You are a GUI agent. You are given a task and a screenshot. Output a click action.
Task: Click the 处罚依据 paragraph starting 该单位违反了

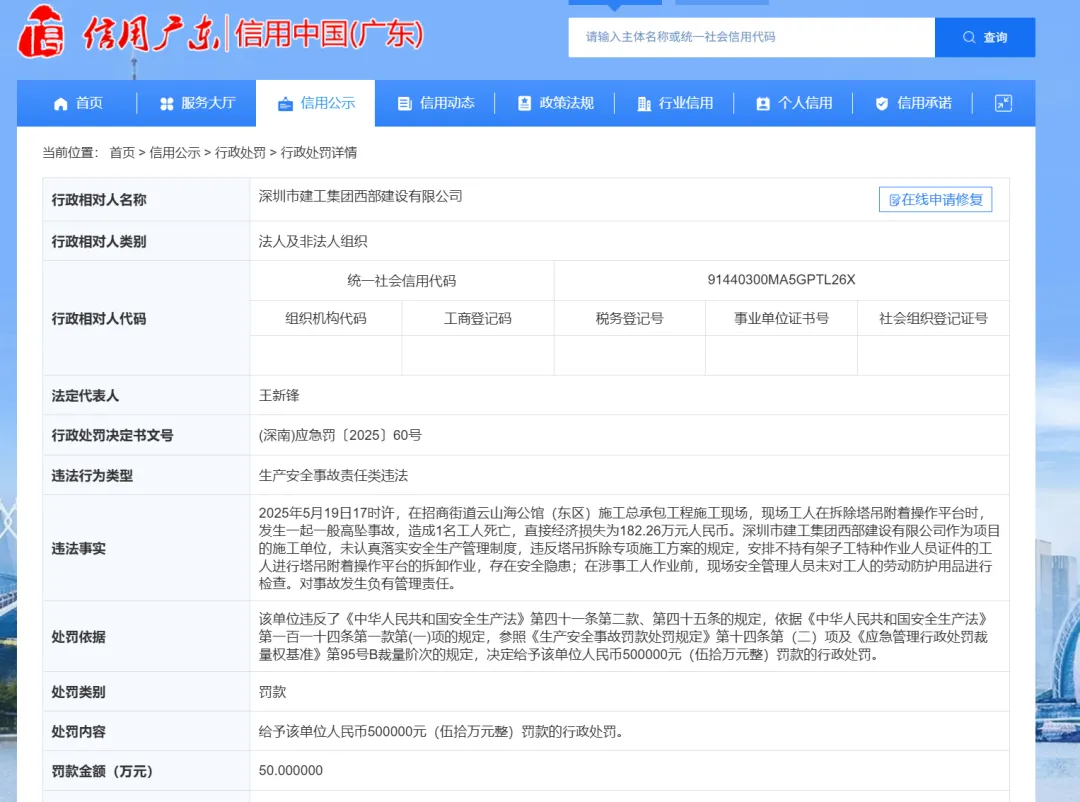click(x=625, y=637)
